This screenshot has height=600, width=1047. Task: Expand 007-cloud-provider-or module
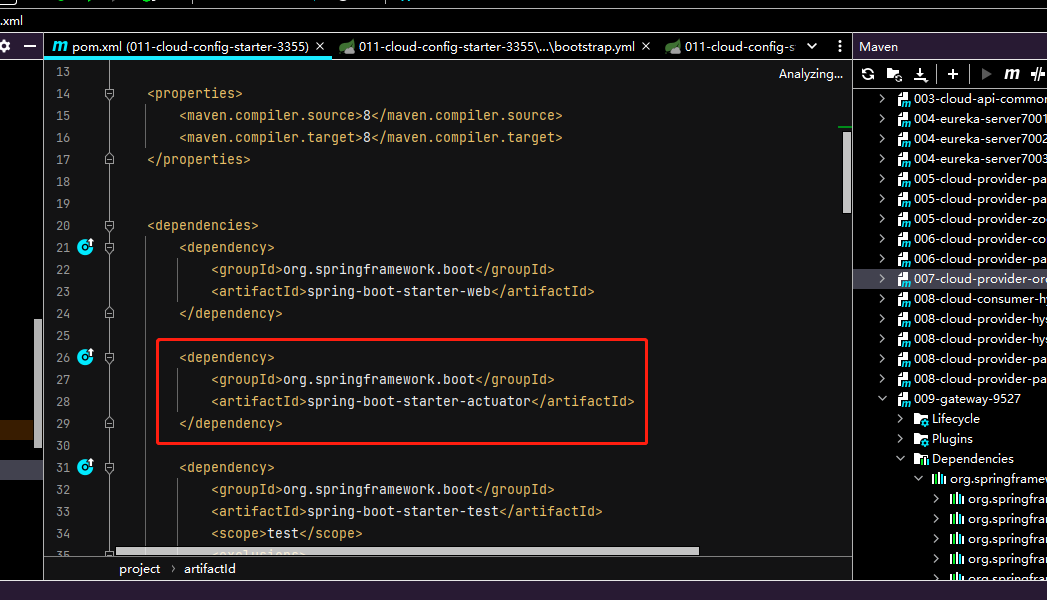[882, 278]
